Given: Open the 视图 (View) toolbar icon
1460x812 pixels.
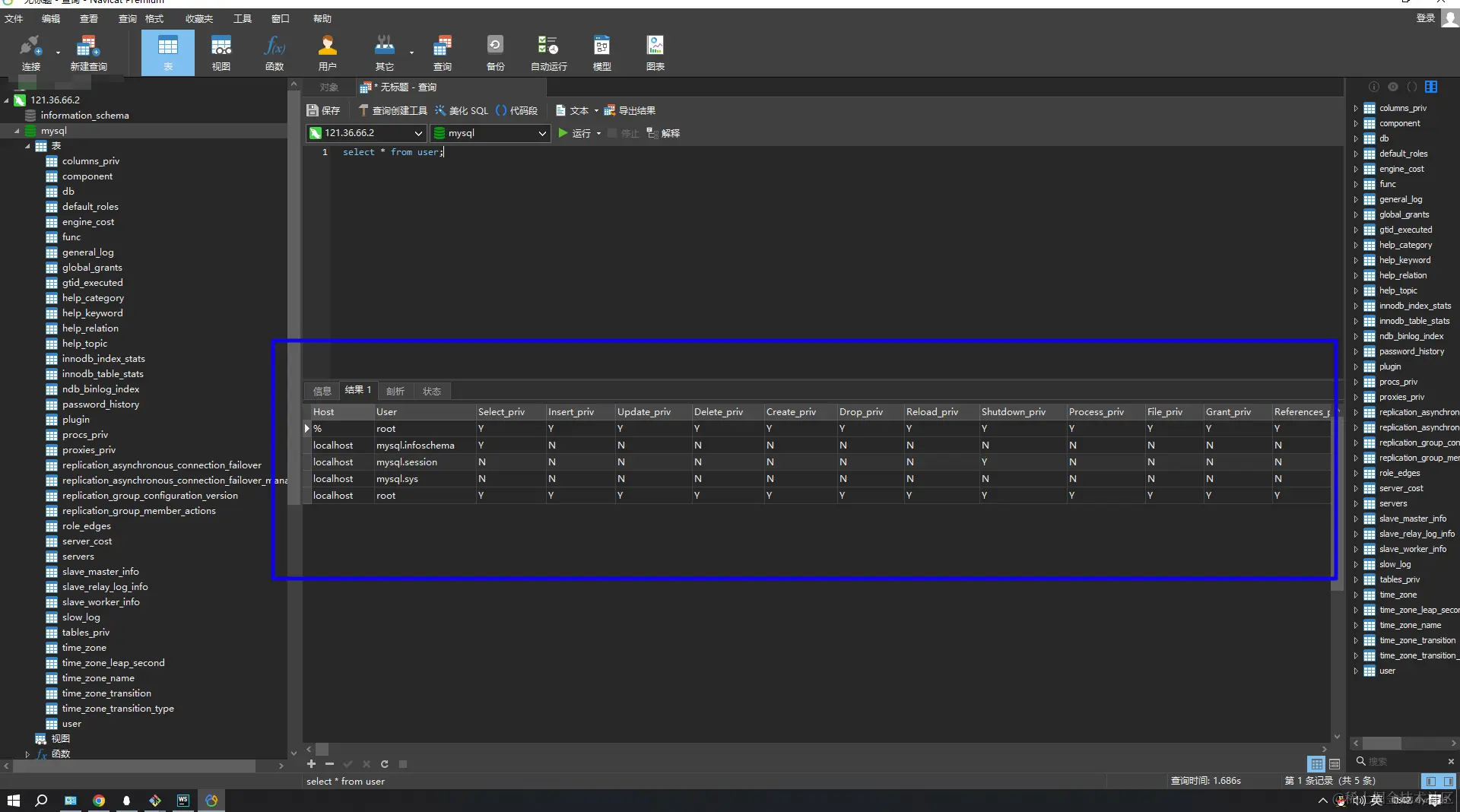Looking at the screenshot, I should pyautogui.click(x=221, y=53).
